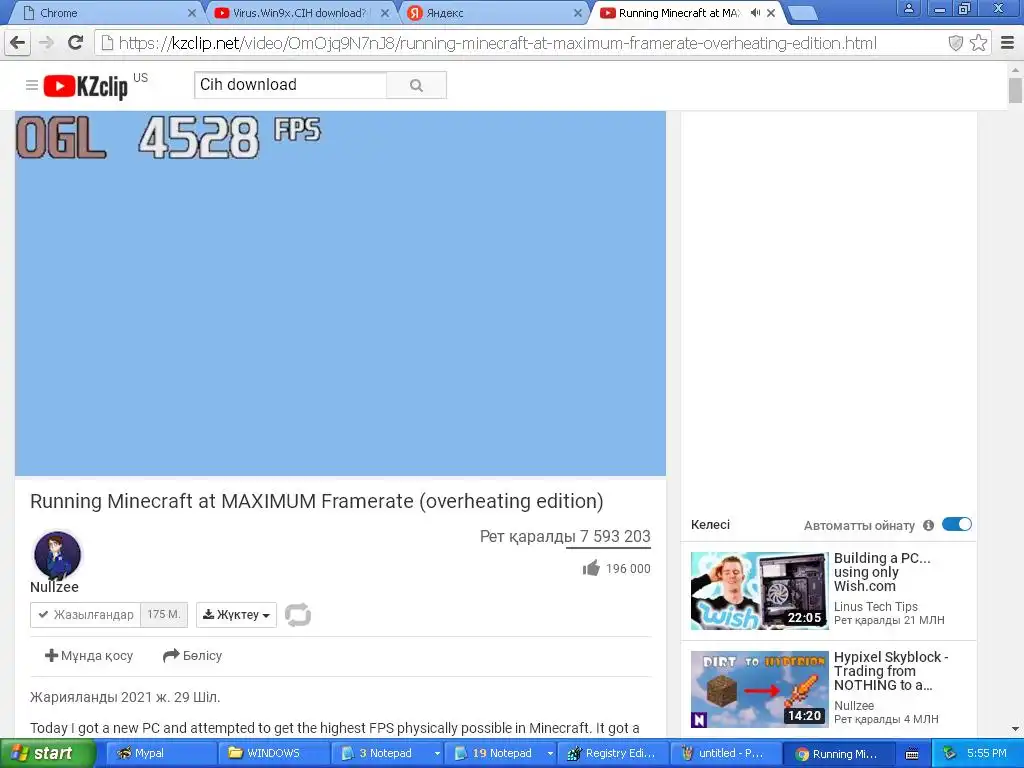This screenshot has height=768, width=1024.
Task: Click the Chrome user profile icon
Action: (x=908, y=8)
